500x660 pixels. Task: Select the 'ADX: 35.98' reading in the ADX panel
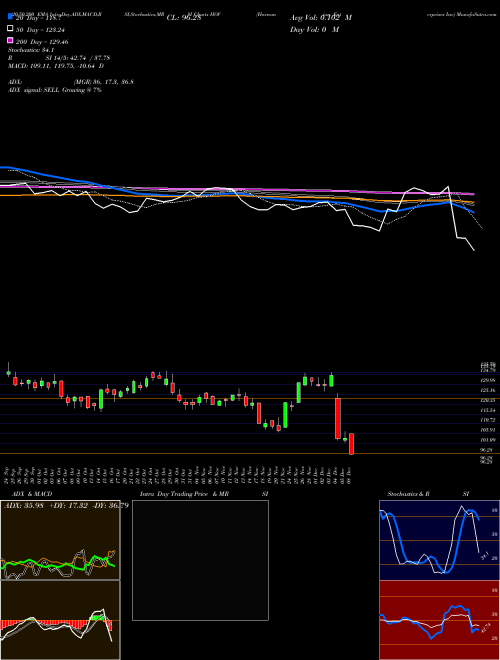pos(24,505)
